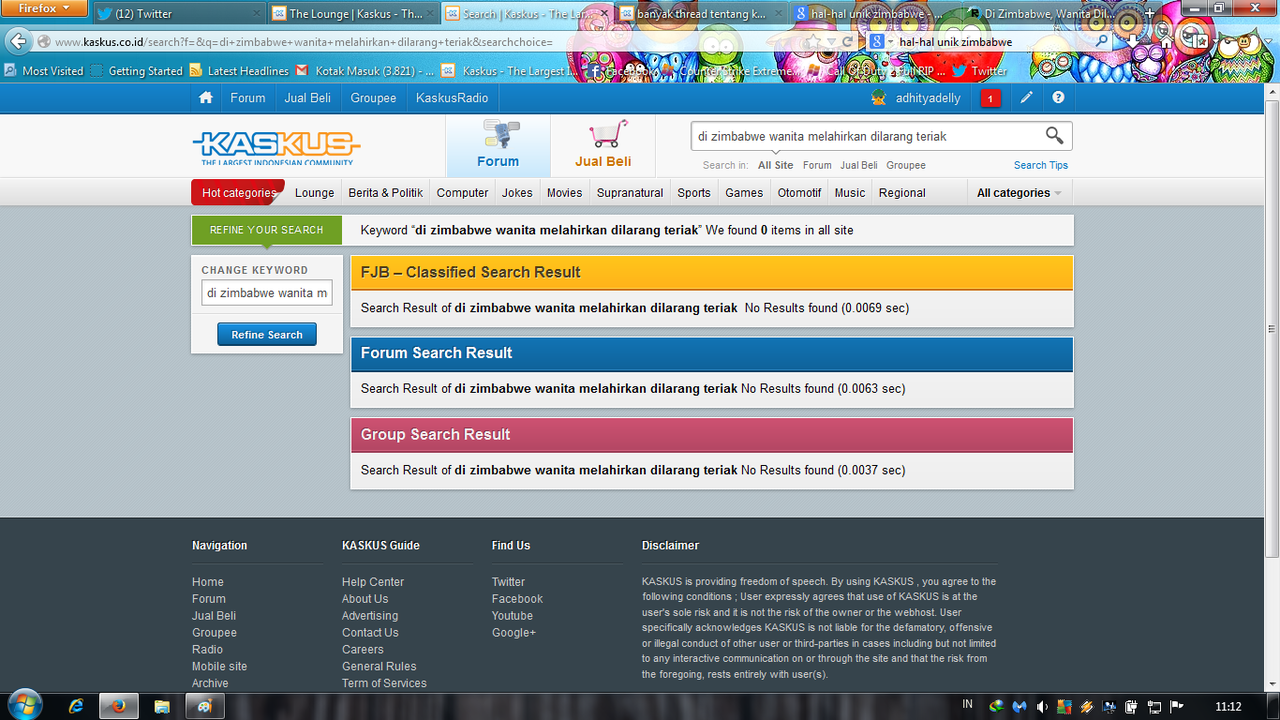Click the network connection tray icon
The height and width of the screenshot is (720, 1280).
[x=1154, y=706]
